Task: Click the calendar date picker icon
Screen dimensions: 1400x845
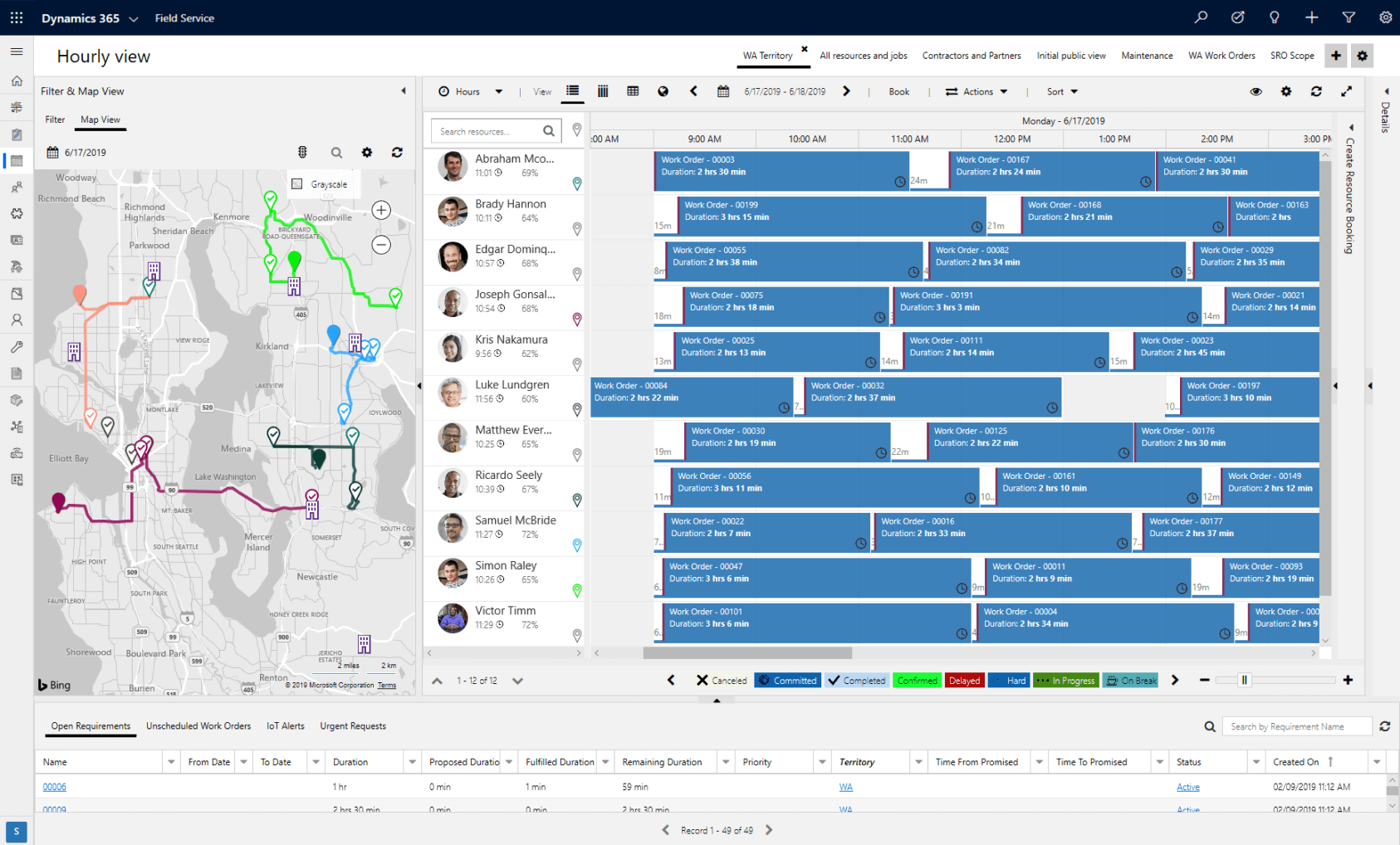Action: (x=723, y=91)
